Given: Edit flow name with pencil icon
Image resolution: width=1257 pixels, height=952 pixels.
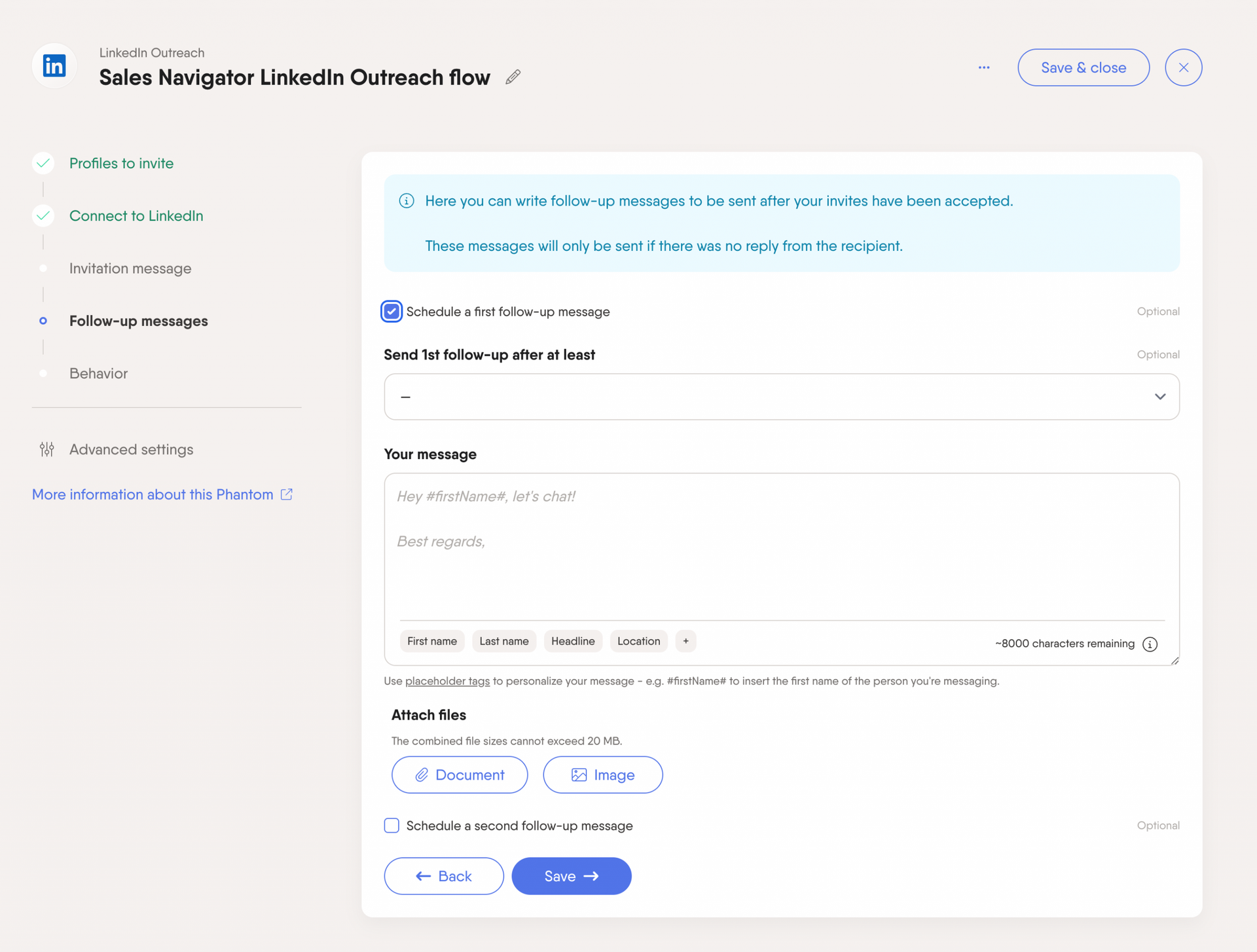Looking at the screenshot, I should 513,77.
